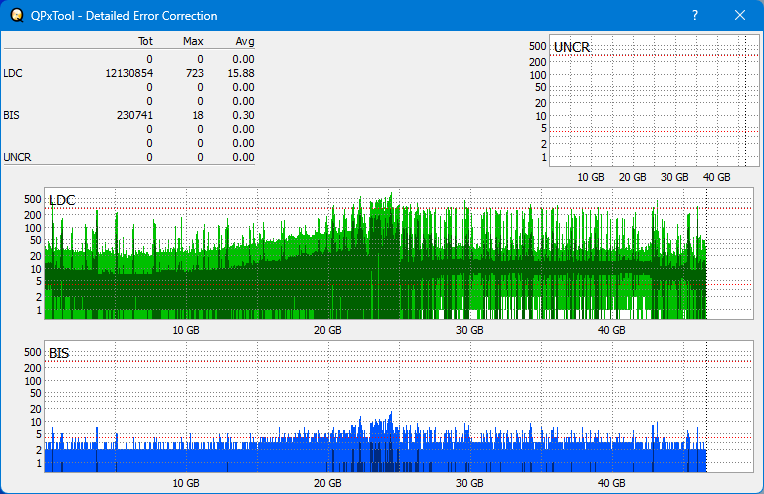This screenshot has width=764, height=494.
Task: Click the LDC row label in statistics table
Action: (x=13, y=73)
